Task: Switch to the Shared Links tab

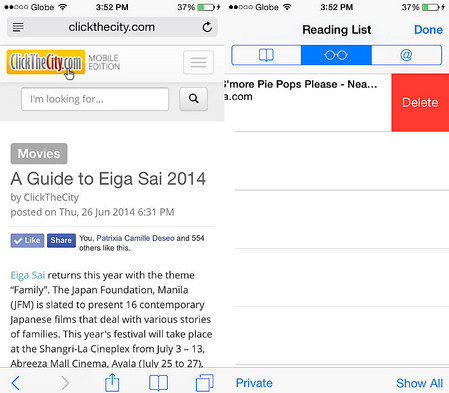Action: click(x=406, y=55)
